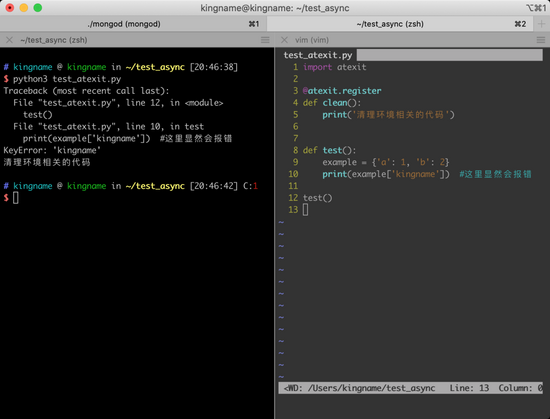Viewport: 550px width, 419px height.
Task: Close the ~/test_async (zsh) pane
Action: click(9, 40)
